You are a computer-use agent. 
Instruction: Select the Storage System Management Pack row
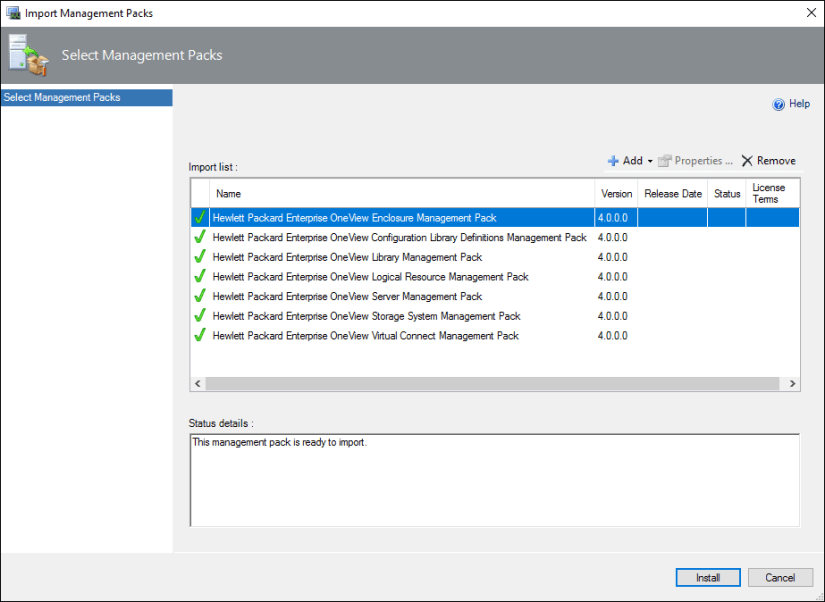[x=495, y=316]
